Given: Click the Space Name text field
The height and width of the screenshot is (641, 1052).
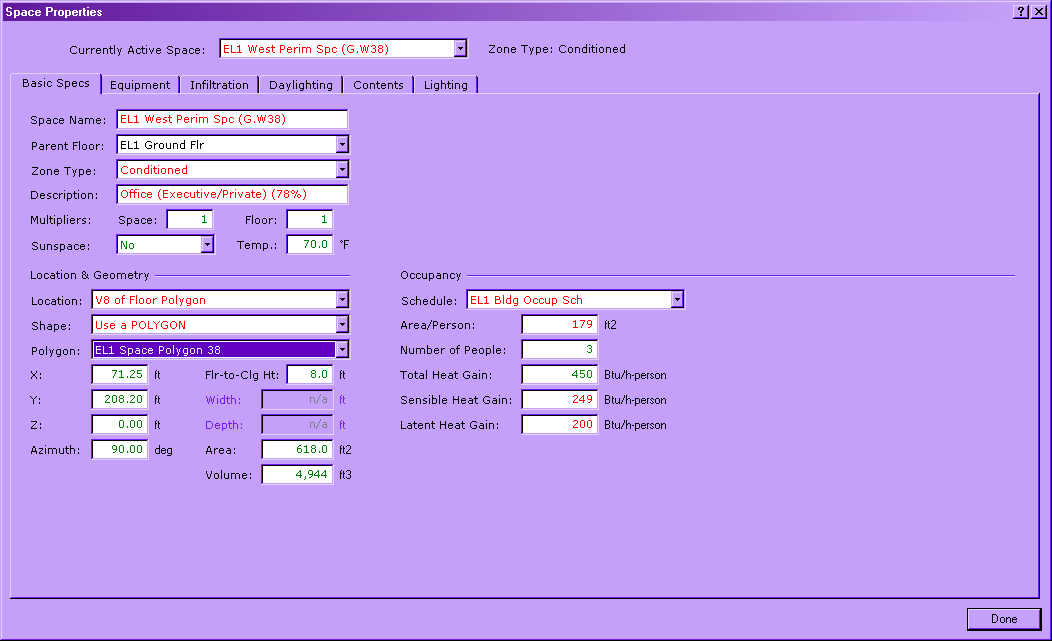Looking at the screenshot, I should [231, 120].
